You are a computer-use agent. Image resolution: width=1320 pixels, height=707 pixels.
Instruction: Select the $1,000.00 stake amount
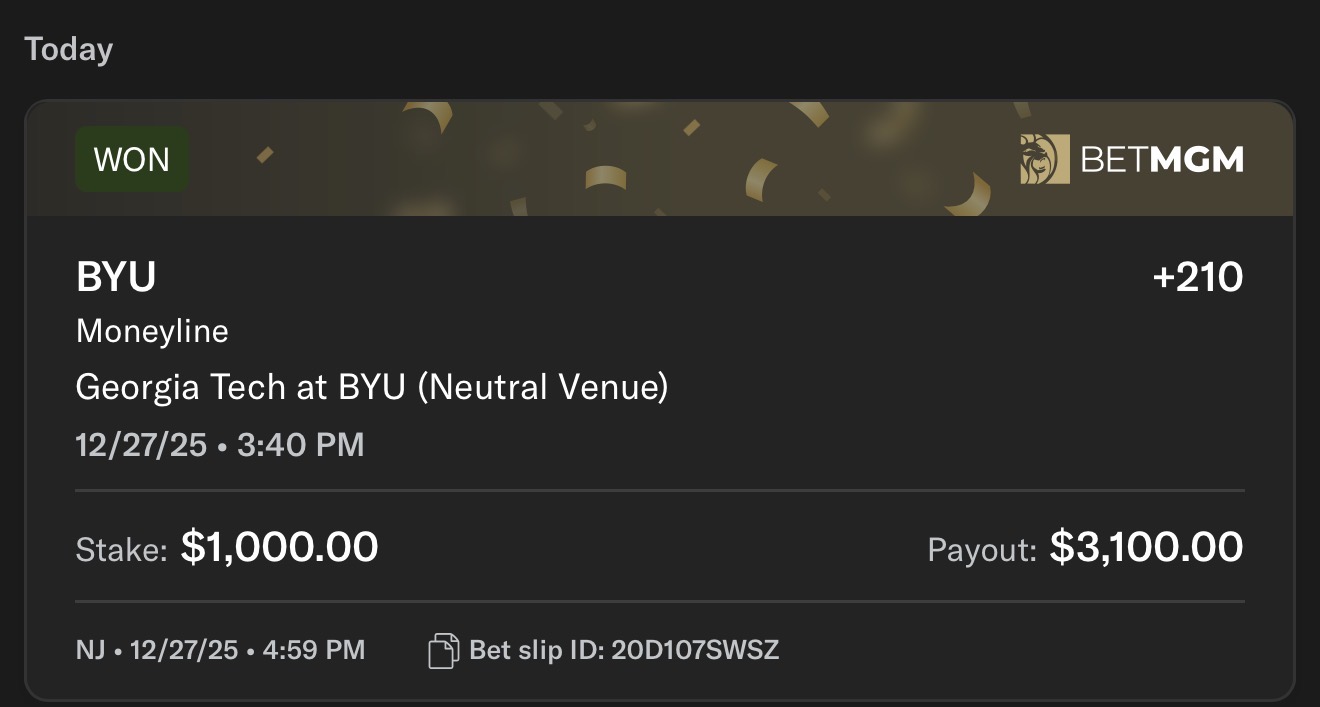279,547
